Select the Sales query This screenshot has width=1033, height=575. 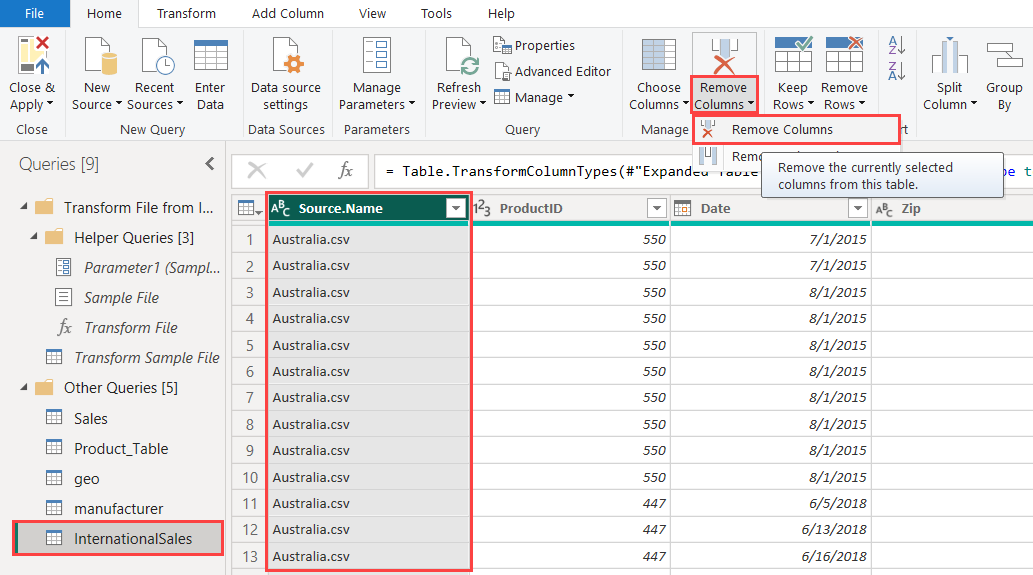point(91,418)
